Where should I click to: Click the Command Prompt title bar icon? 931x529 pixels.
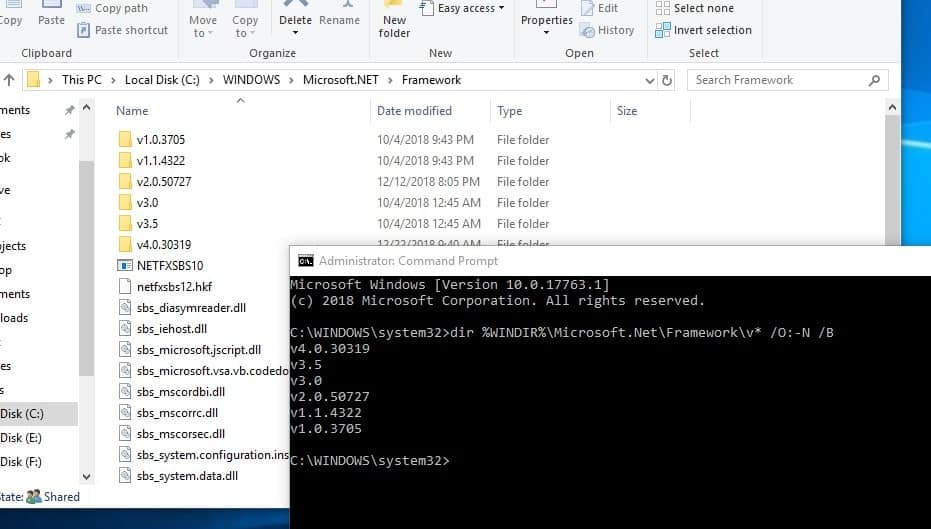click(x=305, y=261)
